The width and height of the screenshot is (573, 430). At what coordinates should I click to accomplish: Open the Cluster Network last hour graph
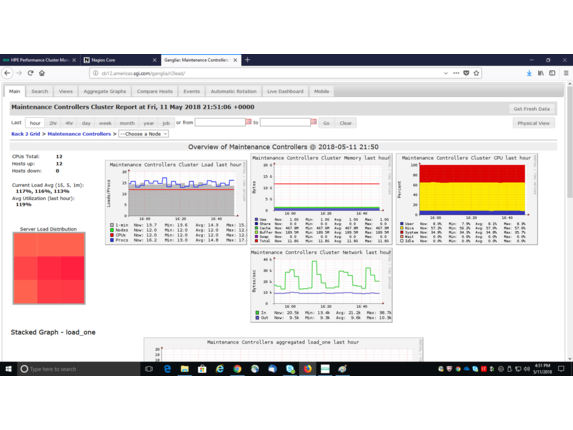pyautogui.click(x=321, y=285)
